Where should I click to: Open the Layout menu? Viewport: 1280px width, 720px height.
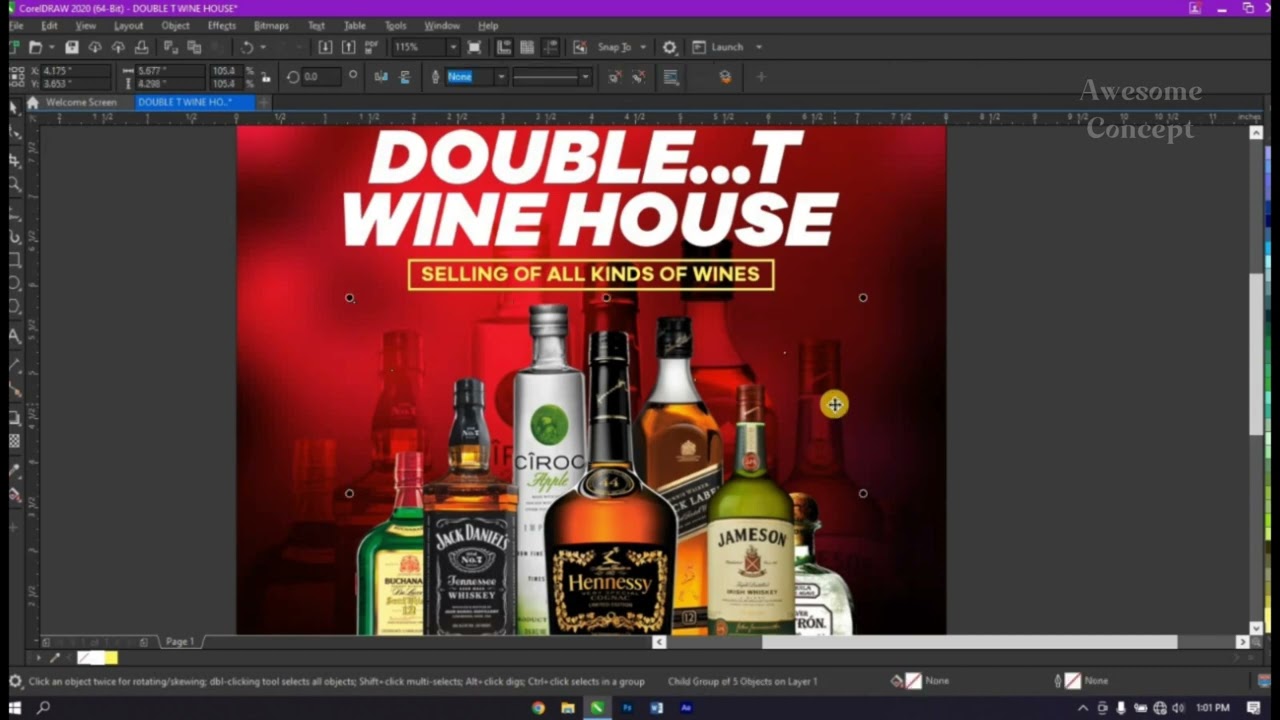click(128, 25)
